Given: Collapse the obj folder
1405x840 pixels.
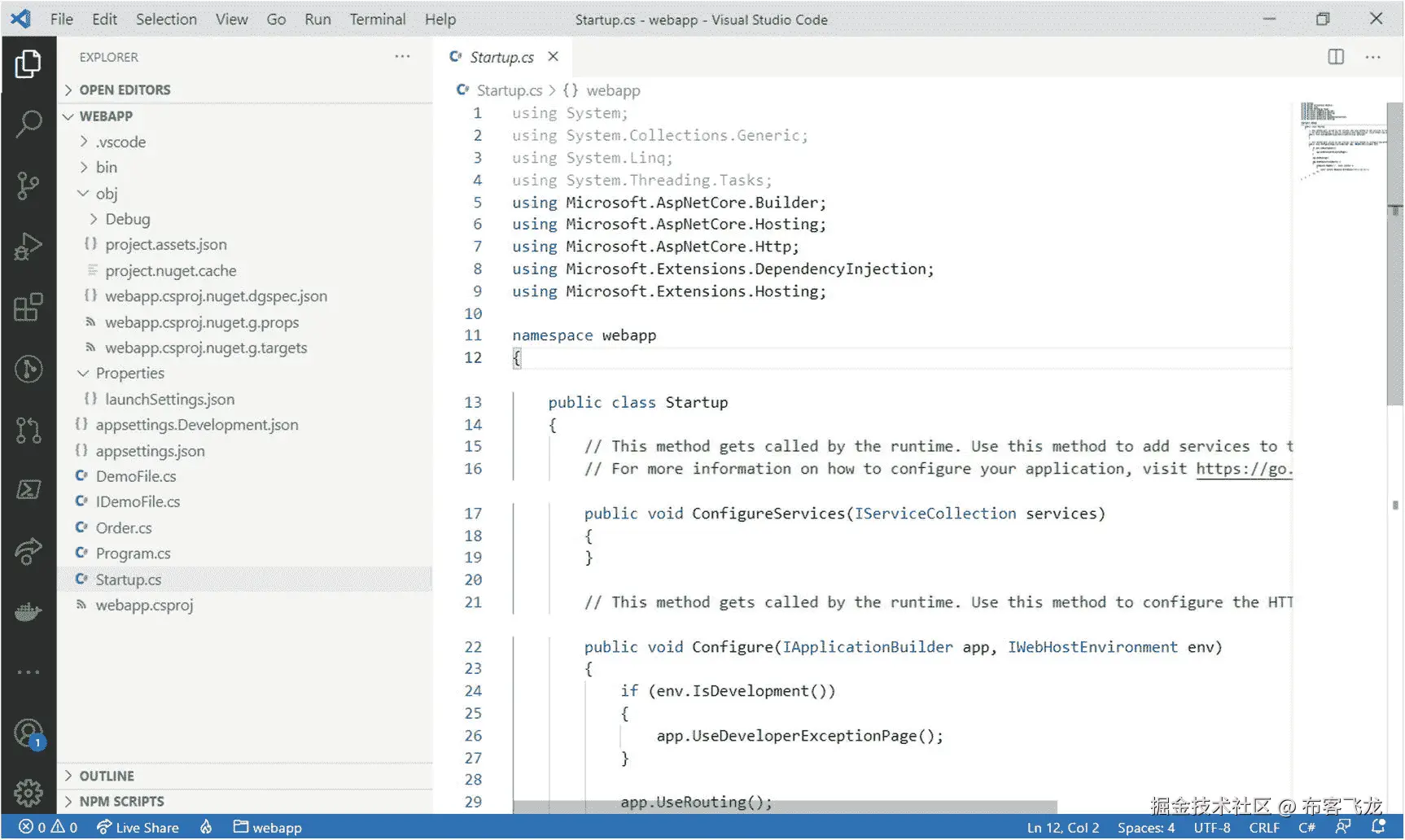Looking at the screenshot, I should click(245, 193).
